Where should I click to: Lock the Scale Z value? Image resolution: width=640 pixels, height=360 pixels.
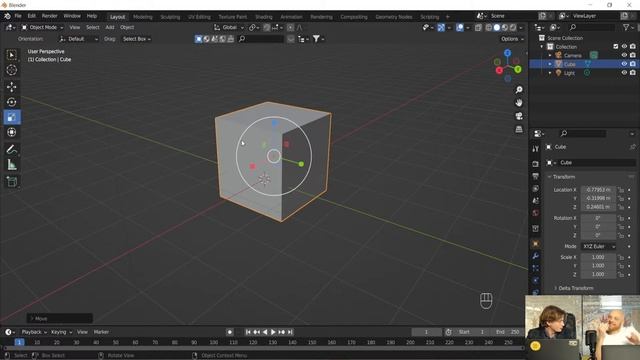[x=621, y=274]
